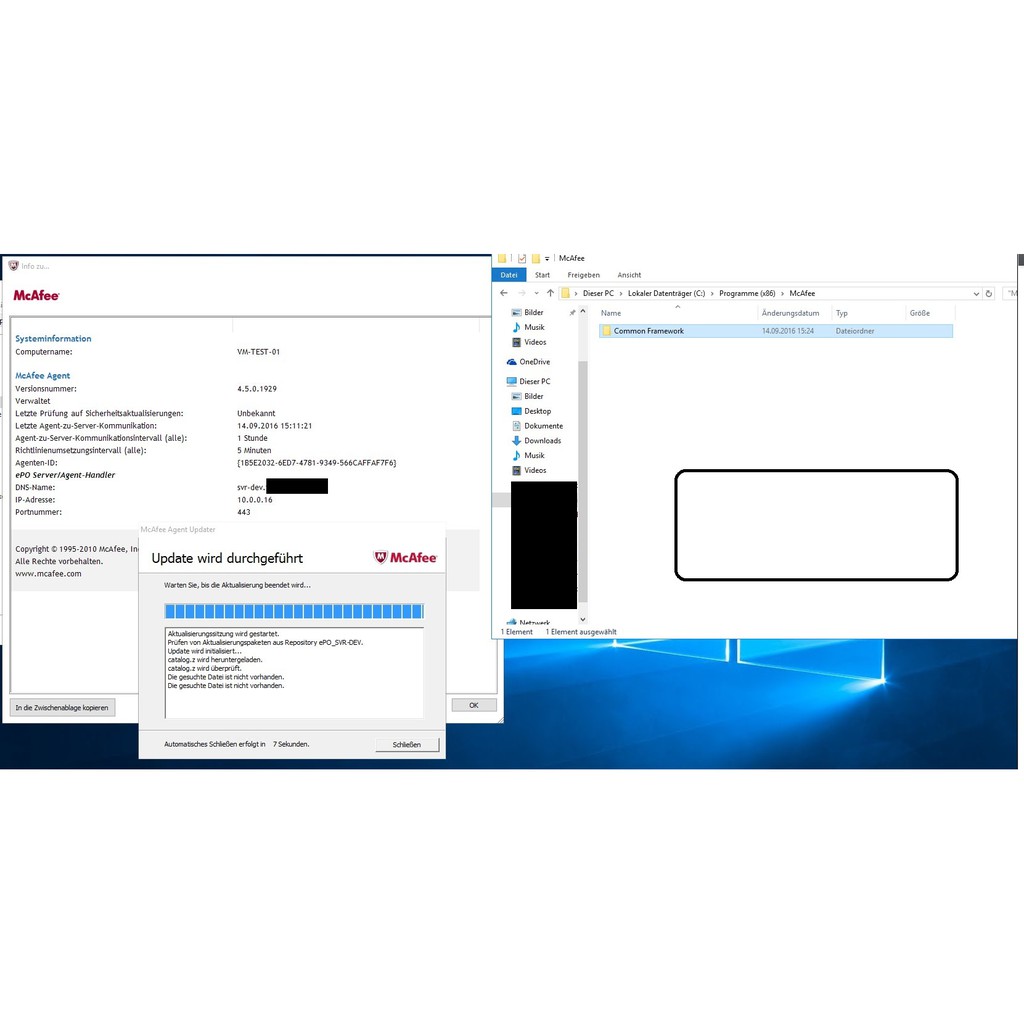Go back using the Explorer back arrow
Viewport: 1024px width, 1024px height.
(x=504, y=293)
